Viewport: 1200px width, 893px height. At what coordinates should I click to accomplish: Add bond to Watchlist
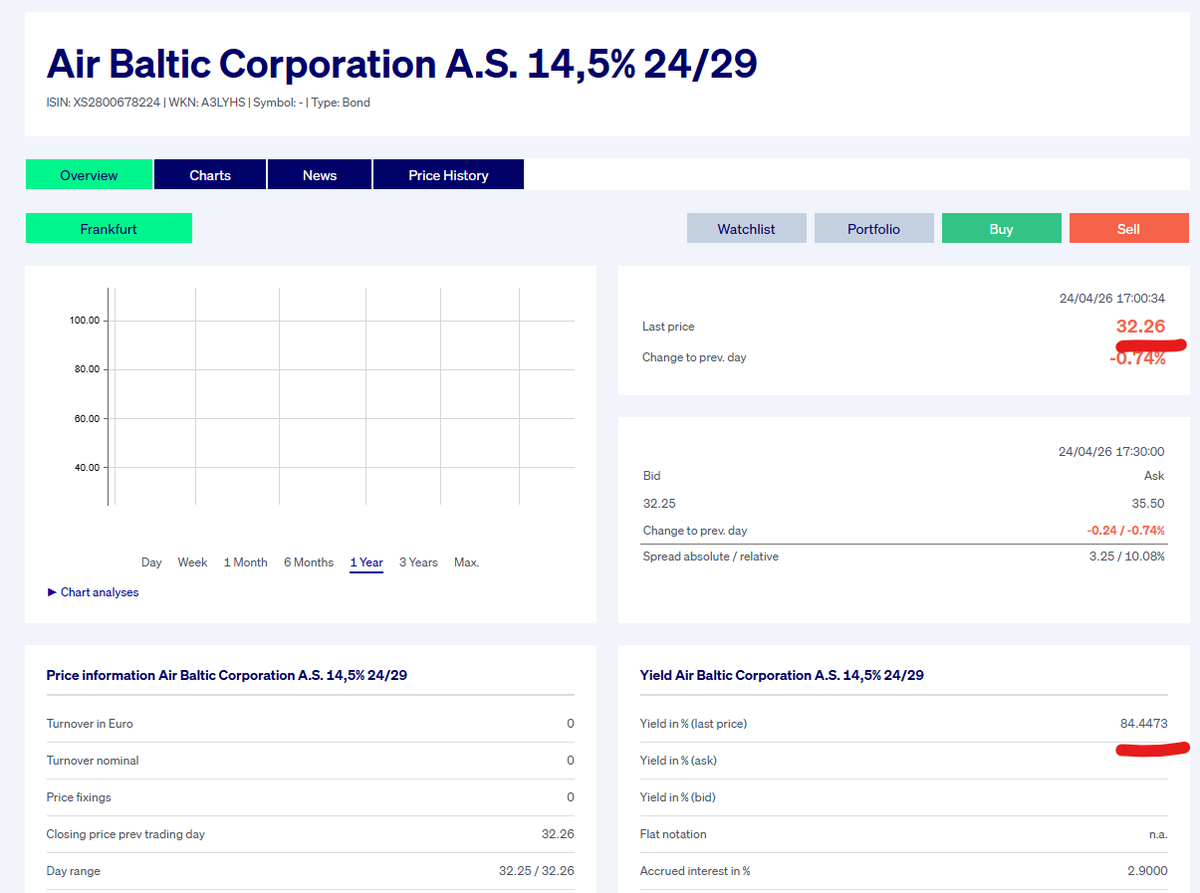tap(746, 229)
